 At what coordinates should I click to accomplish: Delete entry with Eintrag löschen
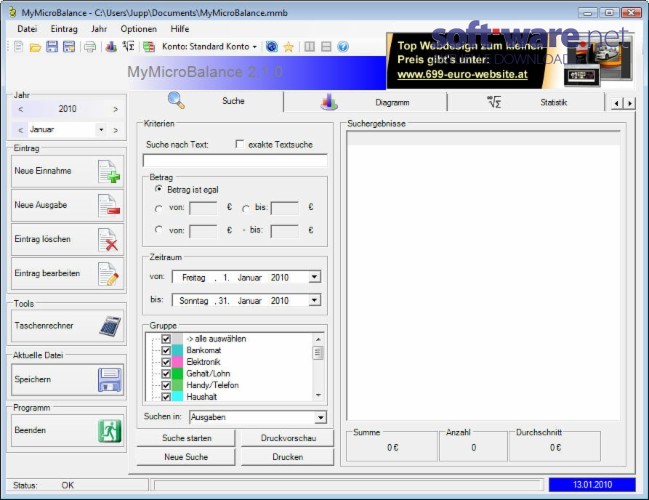click(67, 240)
